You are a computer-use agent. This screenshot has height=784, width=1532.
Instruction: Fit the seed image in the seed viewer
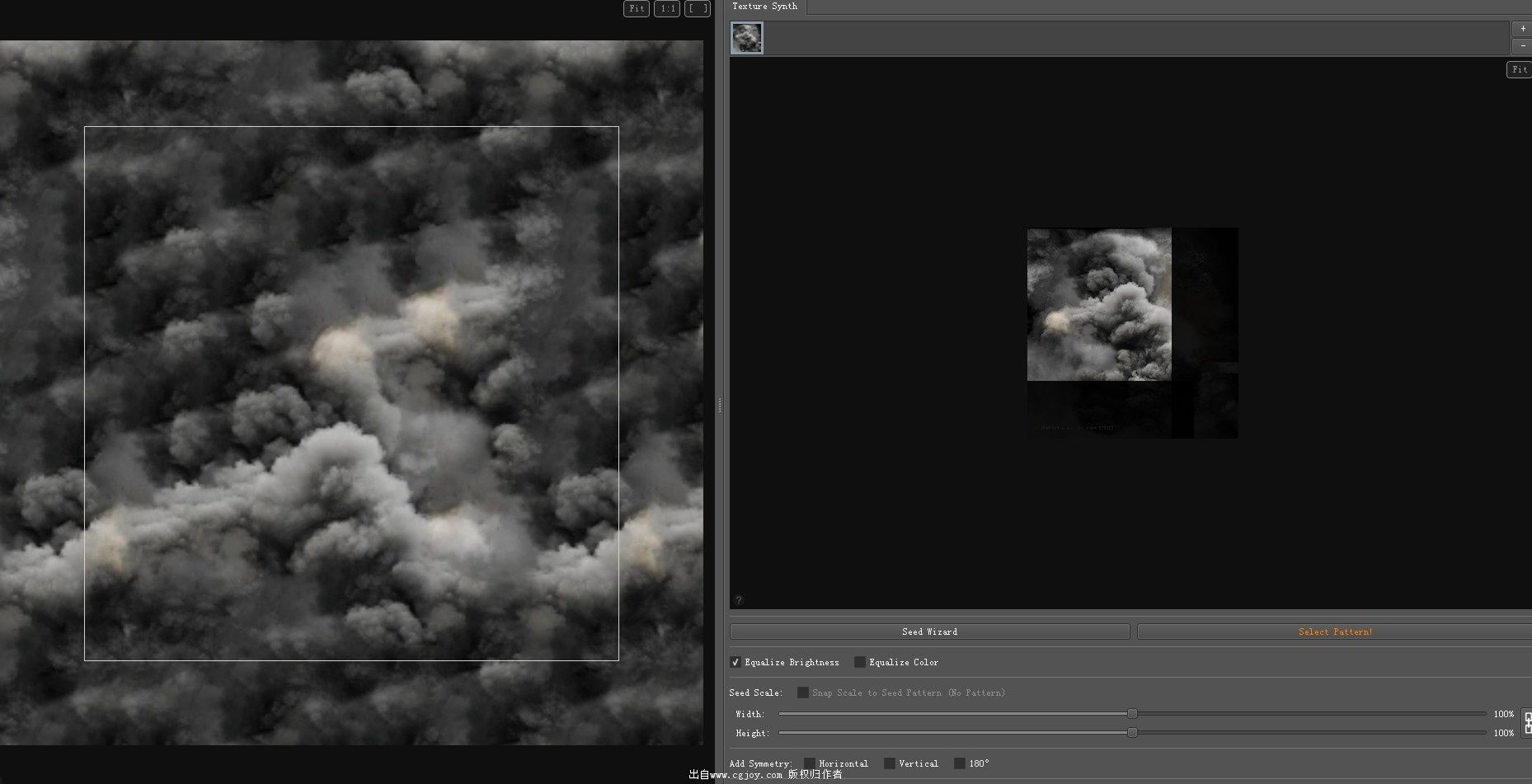point(1519,69)
